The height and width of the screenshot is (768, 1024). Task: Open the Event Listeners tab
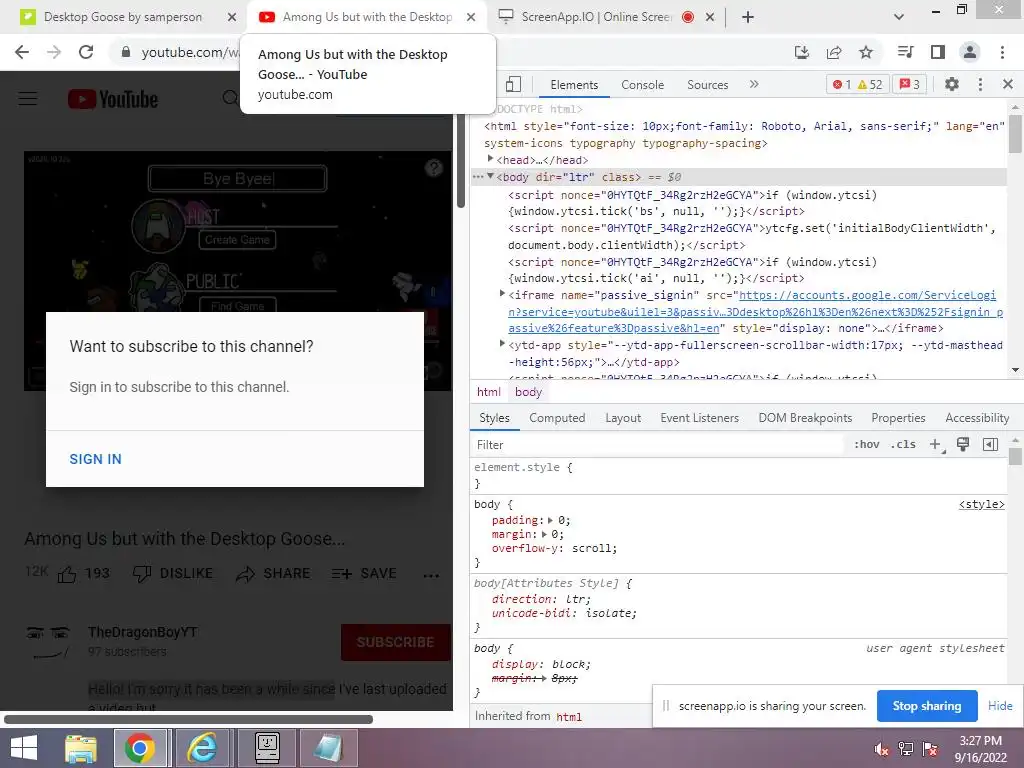coord(699,418)
